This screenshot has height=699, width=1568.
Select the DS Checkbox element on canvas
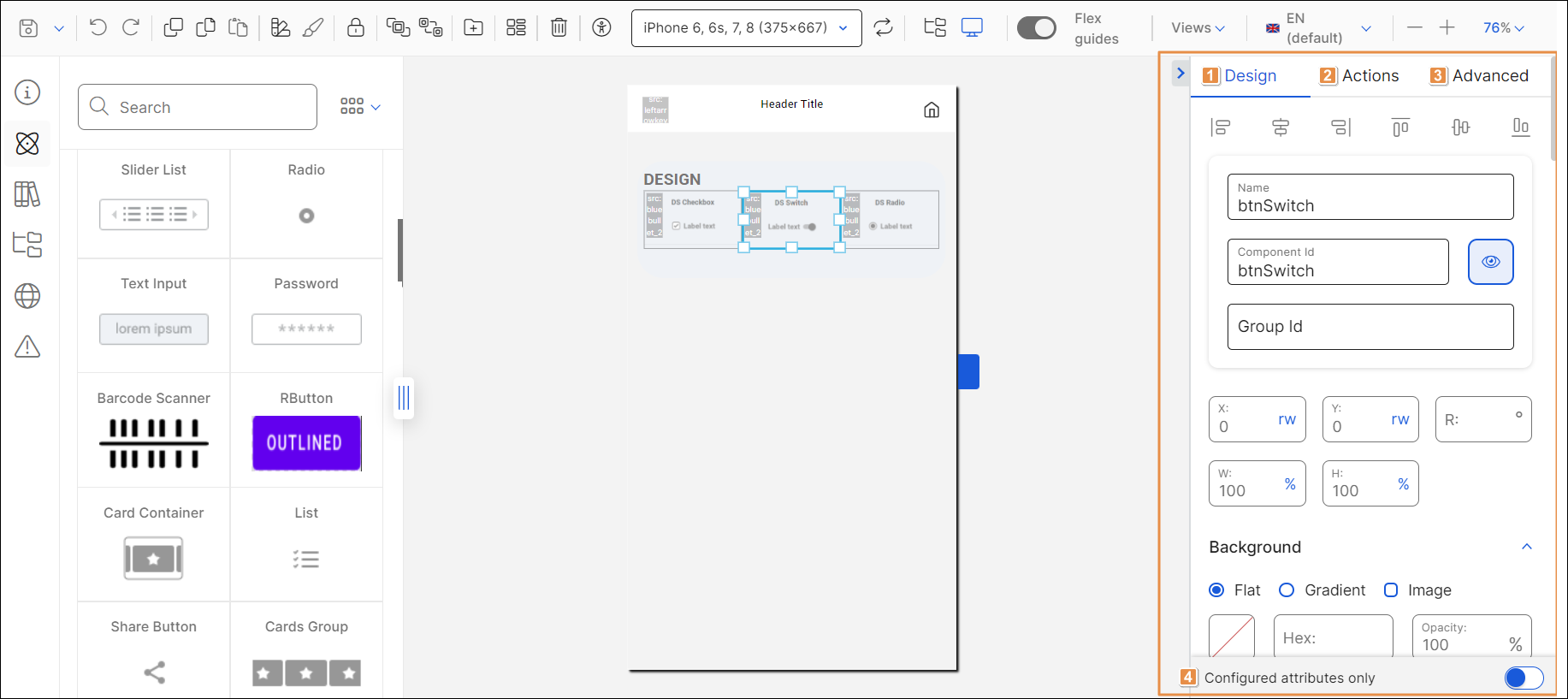[x=693, y=220]
